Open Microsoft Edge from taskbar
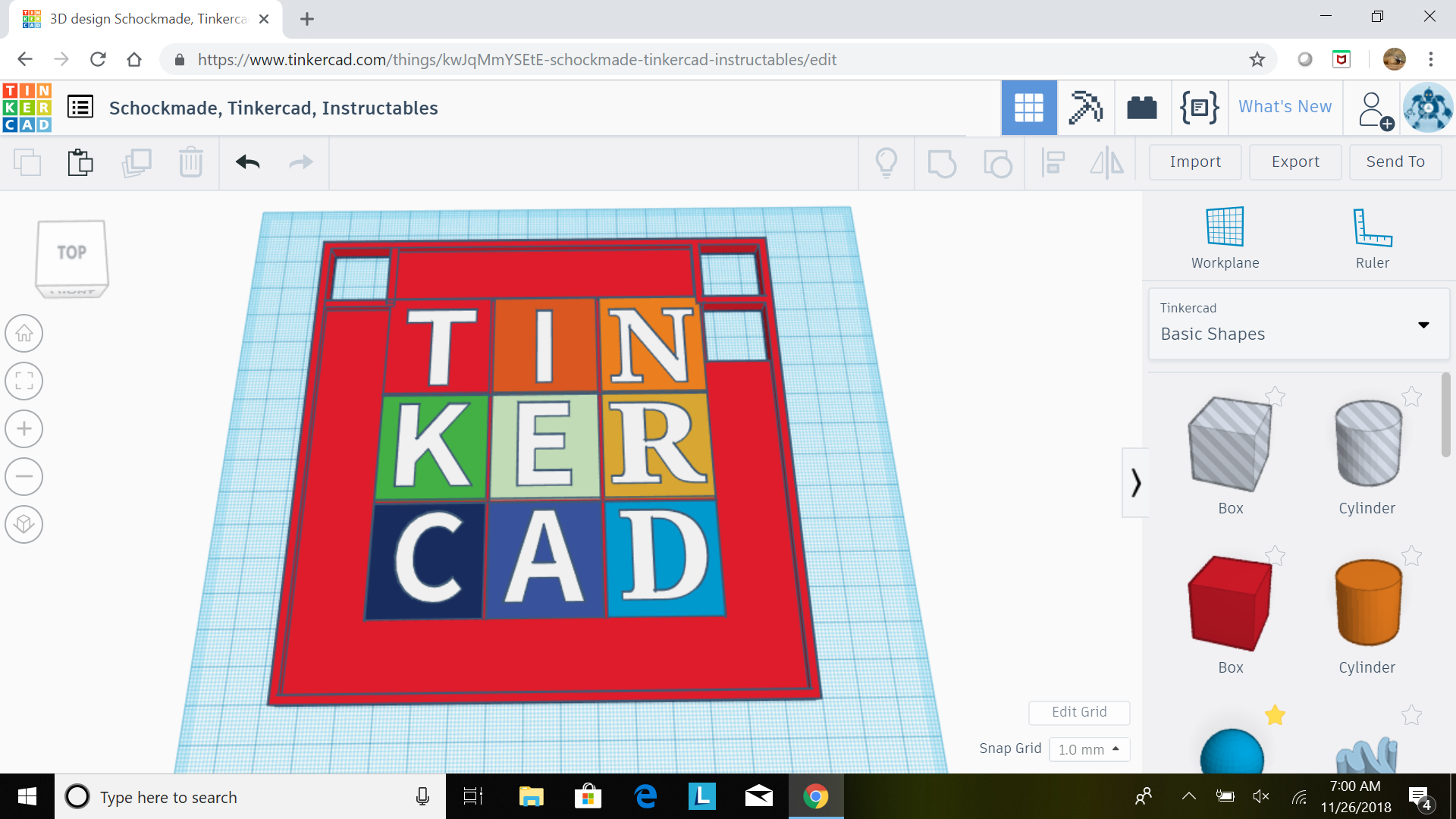 click(x=645, y=796)
